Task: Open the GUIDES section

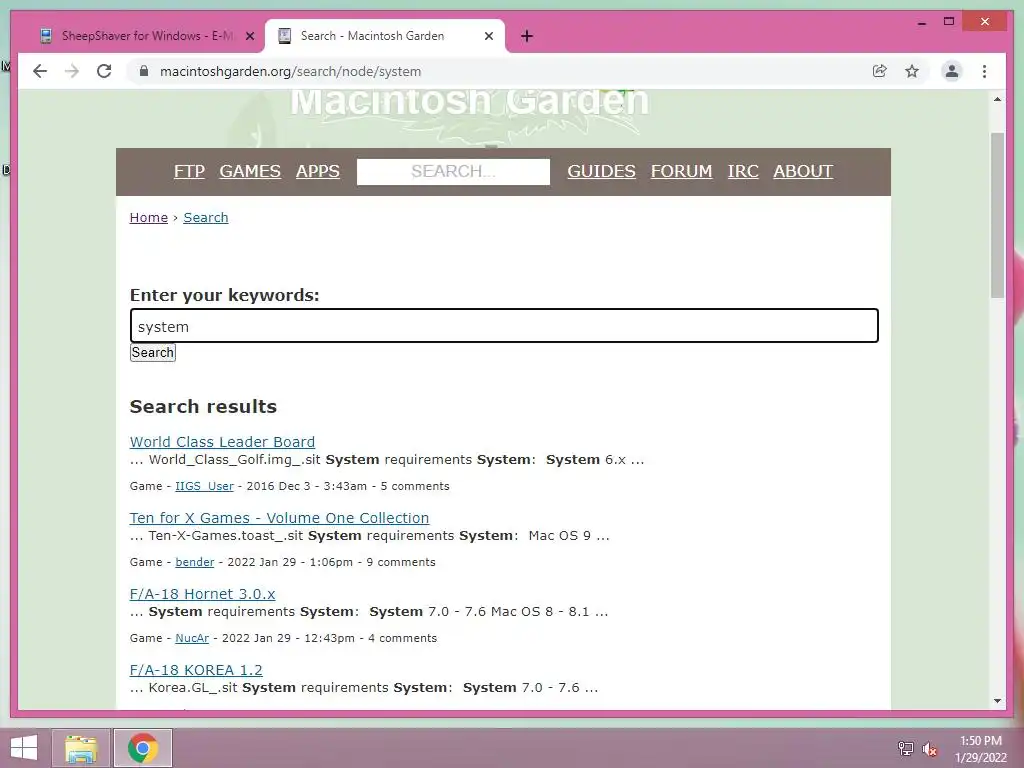Action: click(x=601, y=171)
